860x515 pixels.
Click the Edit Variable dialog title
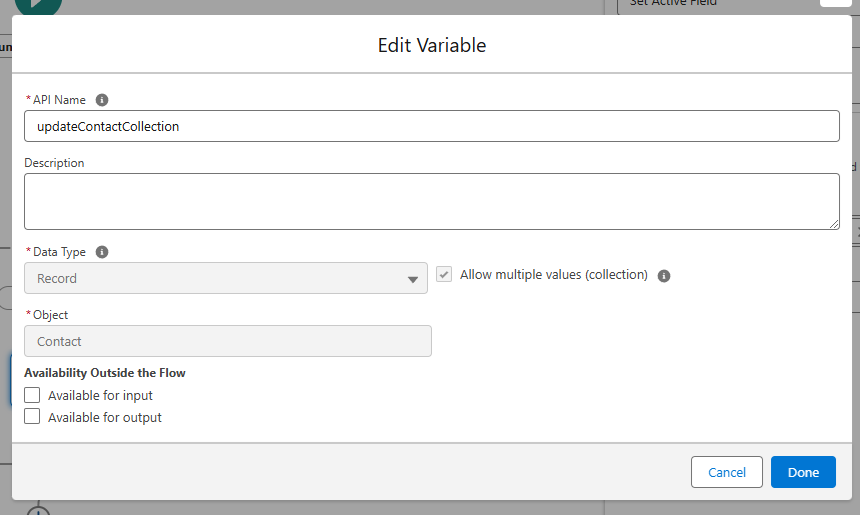pos(431,45)
